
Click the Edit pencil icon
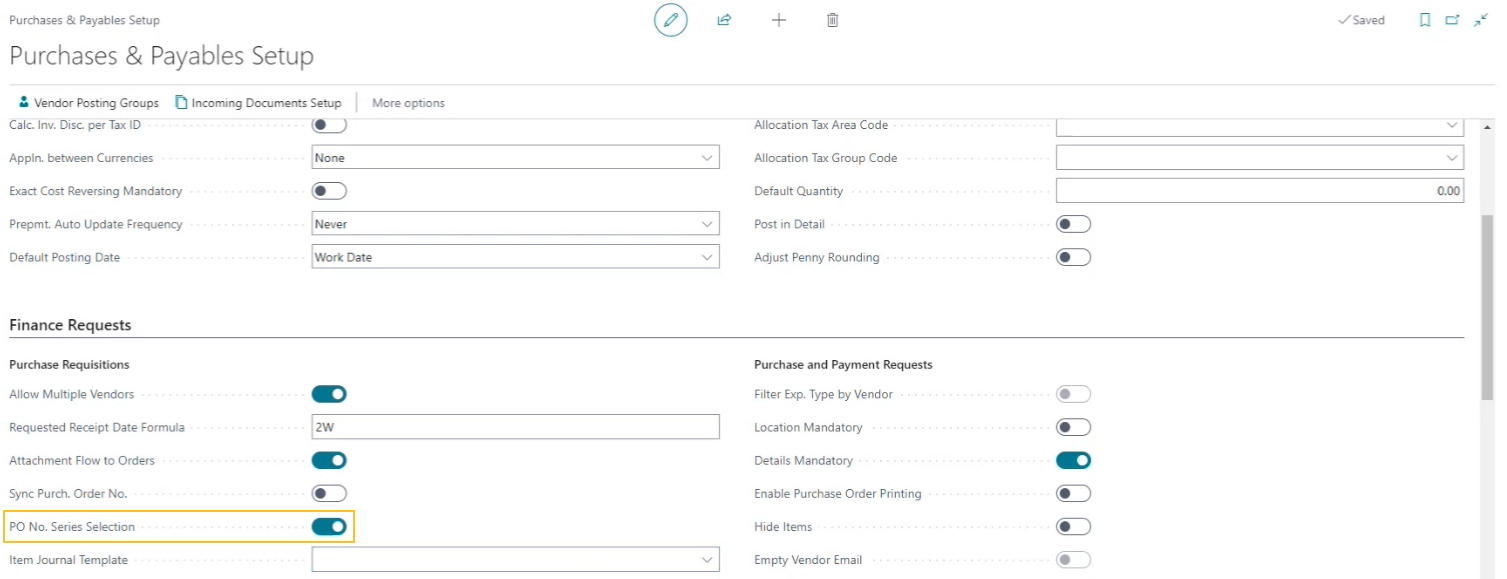pos(670,20)
